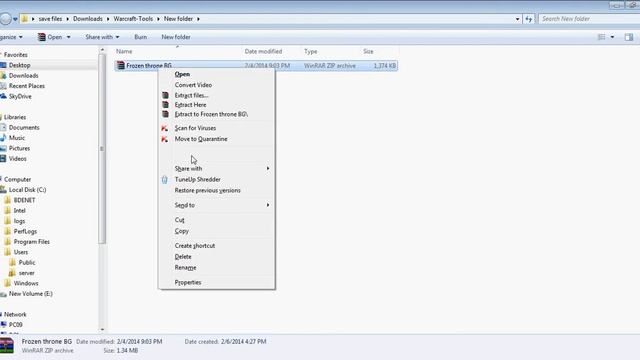Select TuneUp Shredder menu item
640x360 pixels.
pos(198,179)
